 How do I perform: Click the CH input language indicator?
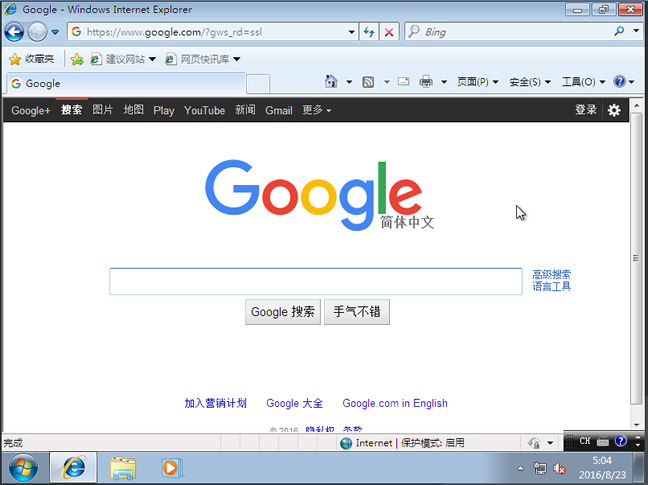point(585,441)
